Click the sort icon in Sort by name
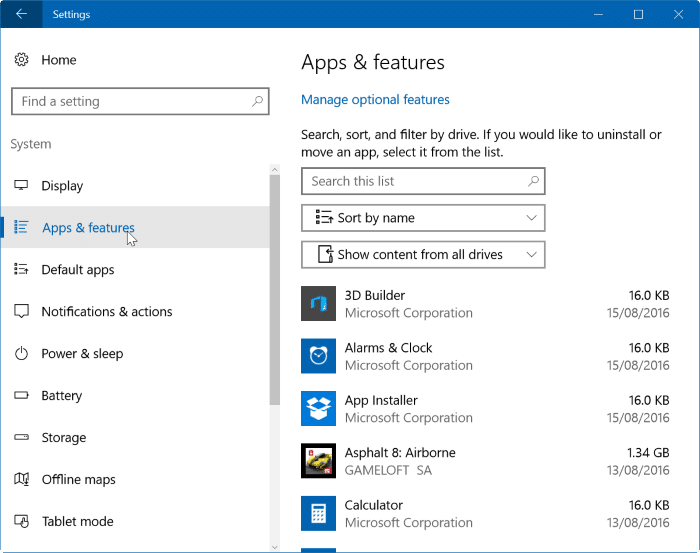Image resolution: width=700 pixels, height=553 pixels. coord(324,217)
